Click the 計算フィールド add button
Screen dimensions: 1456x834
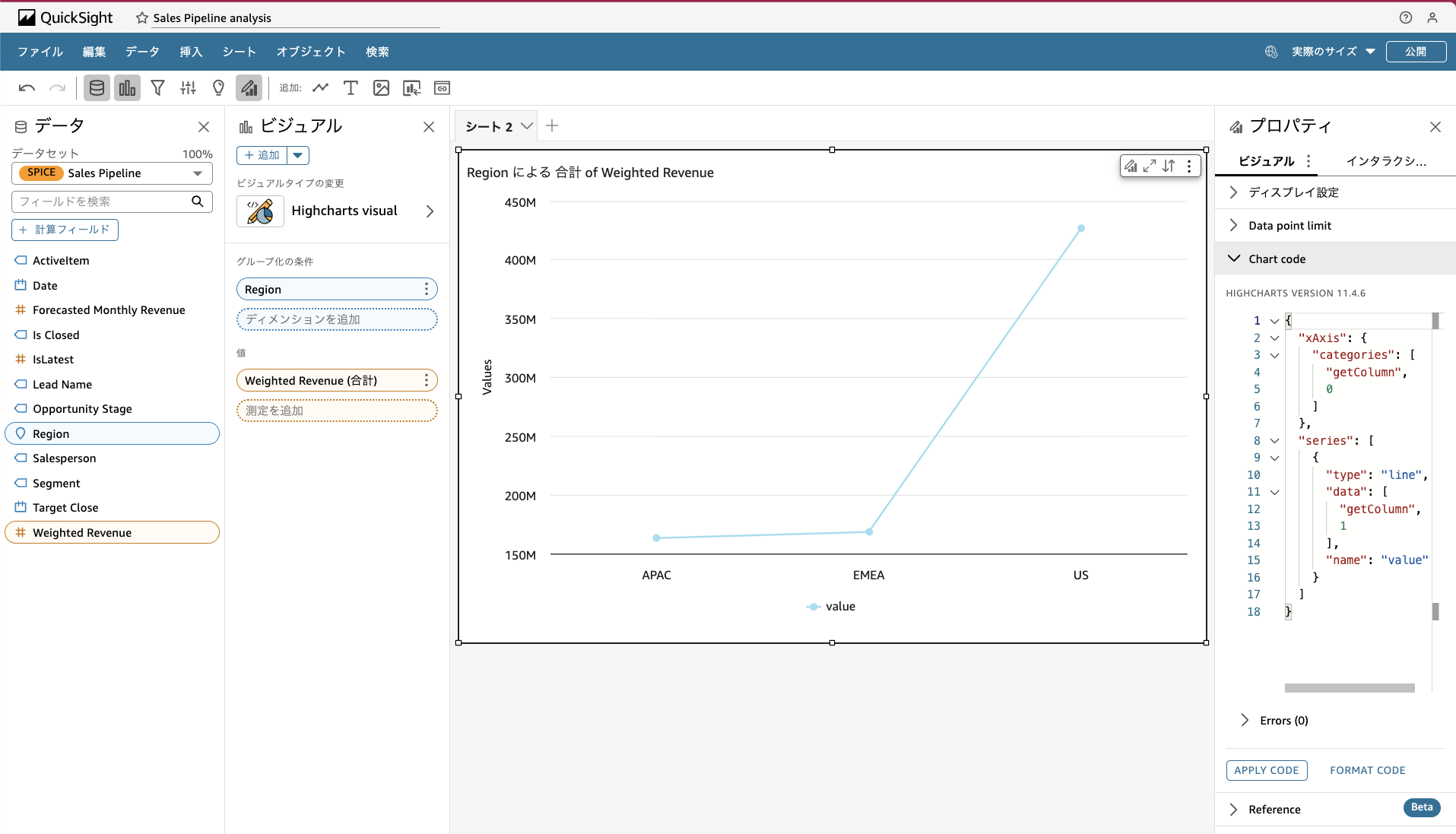pyautogui.click(x=65, y=230)
